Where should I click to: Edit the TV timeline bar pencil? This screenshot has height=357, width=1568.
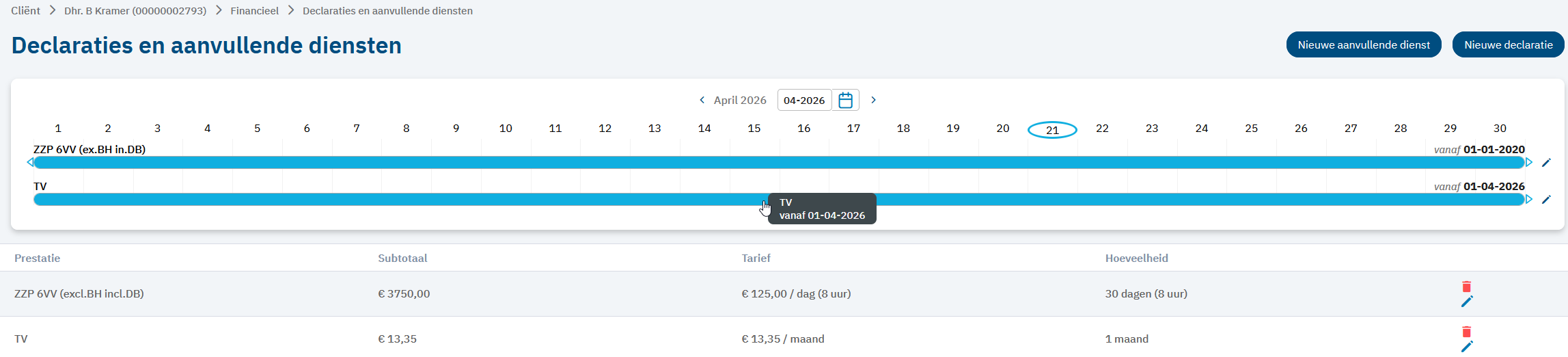(1547, 200)
